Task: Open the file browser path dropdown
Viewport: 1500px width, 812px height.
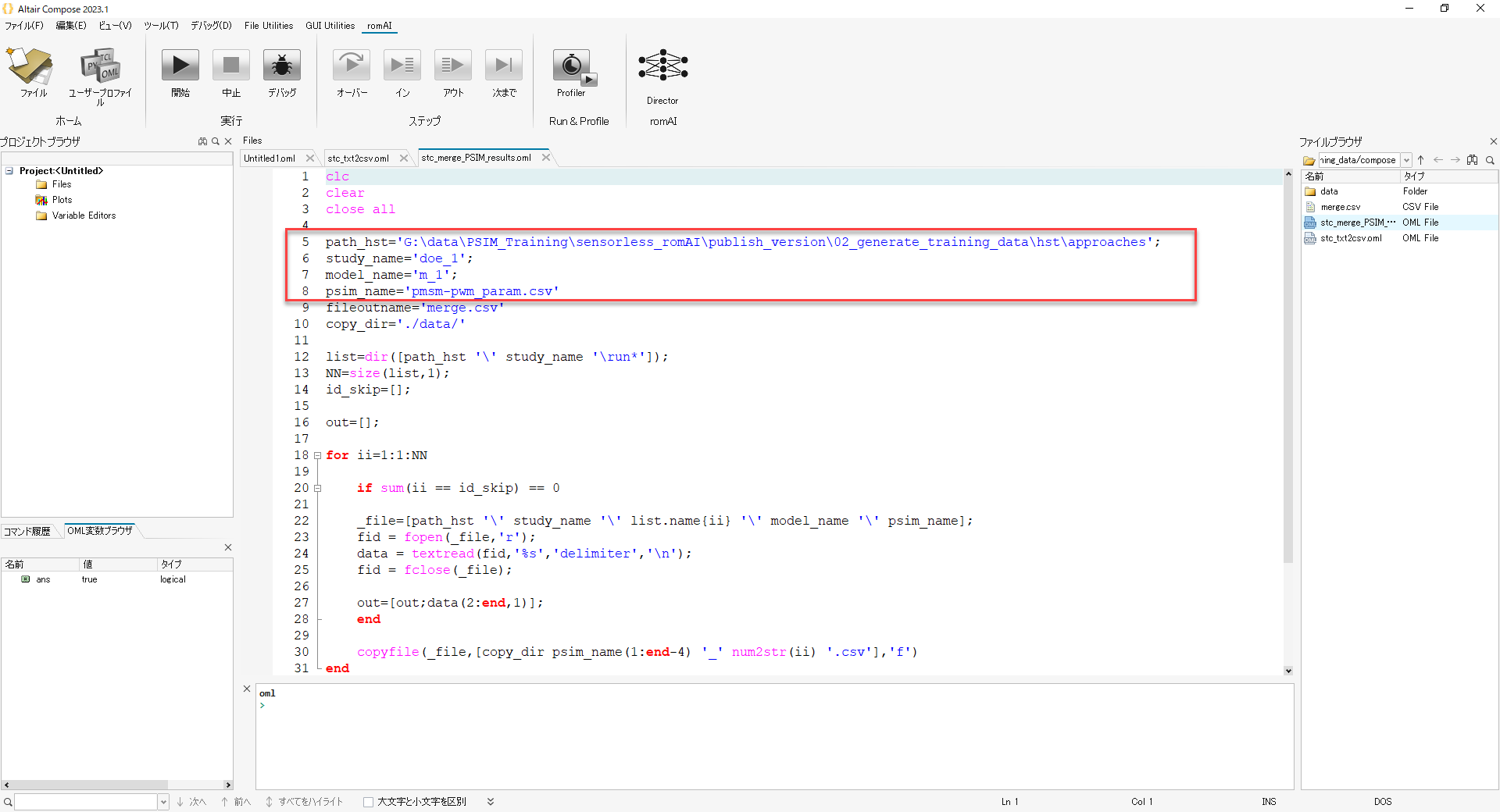Action: tap(1406, 160)
